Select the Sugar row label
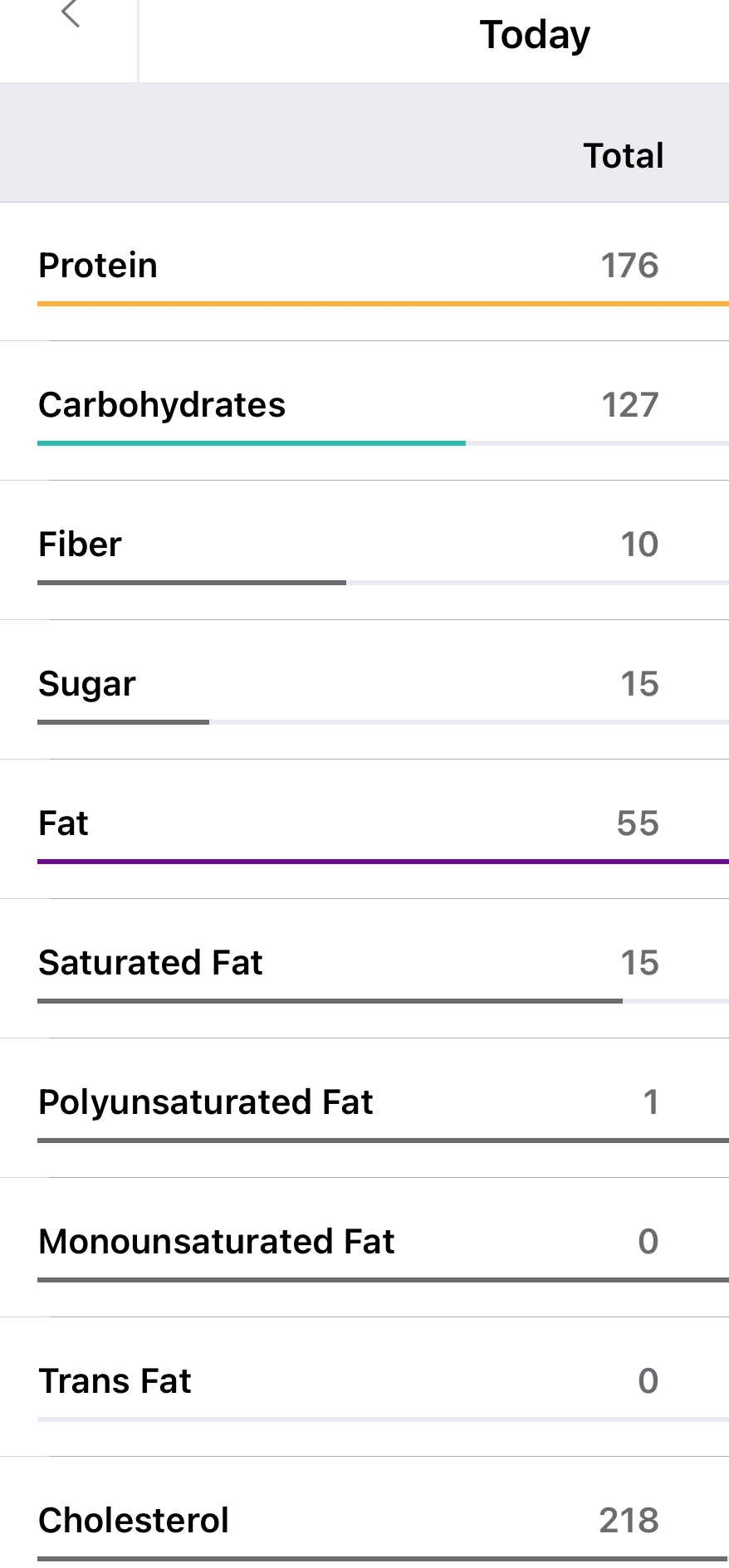Viewport: 729px width, 1568px height. pos(87,684)
